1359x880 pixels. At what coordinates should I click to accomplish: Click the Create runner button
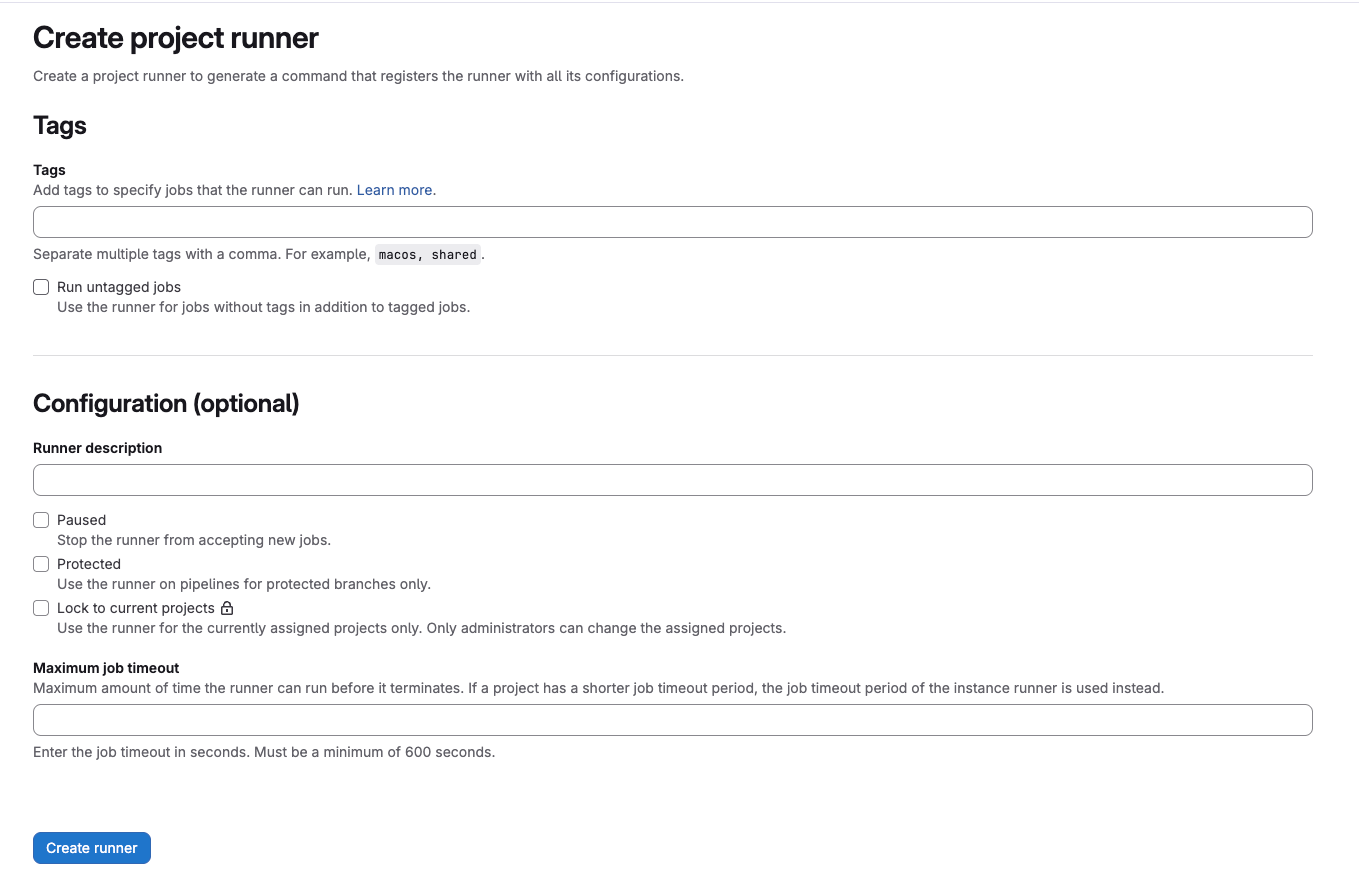pos(92,848)
